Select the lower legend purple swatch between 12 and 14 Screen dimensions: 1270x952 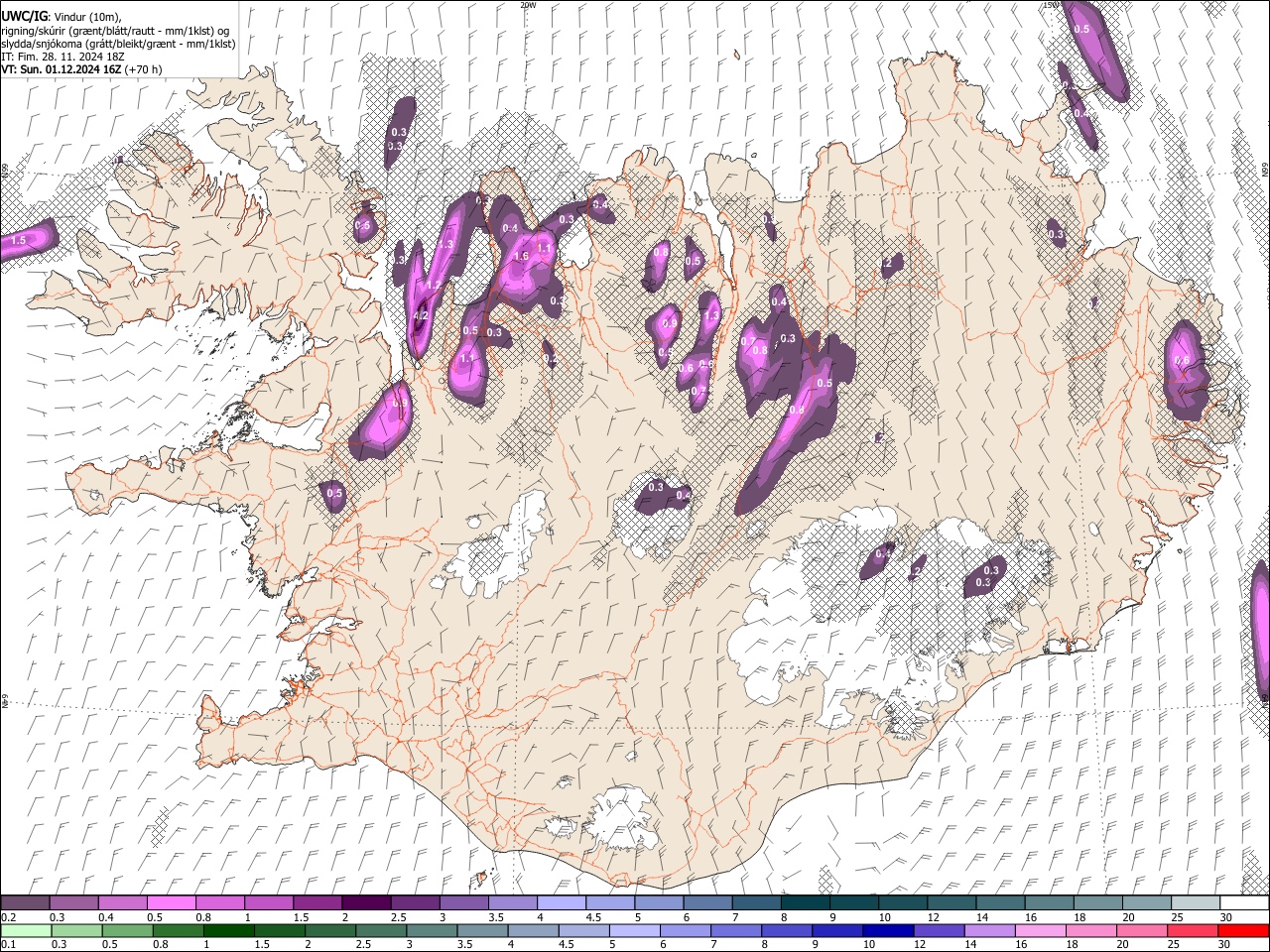point(939,930)
